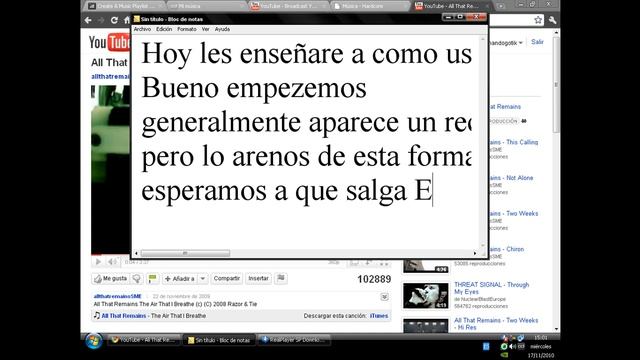Click the volume speaker tray icon
Viewport: 640px width, 360px height.
coord(513,347)
